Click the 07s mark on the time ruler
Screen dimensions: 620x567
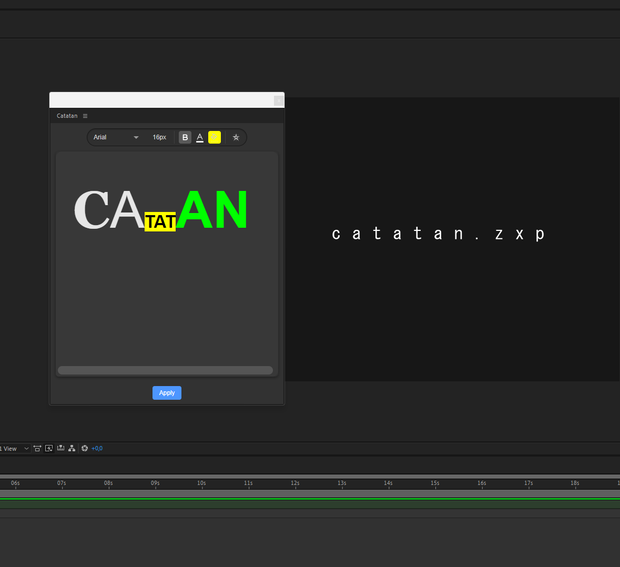(61, 483)
